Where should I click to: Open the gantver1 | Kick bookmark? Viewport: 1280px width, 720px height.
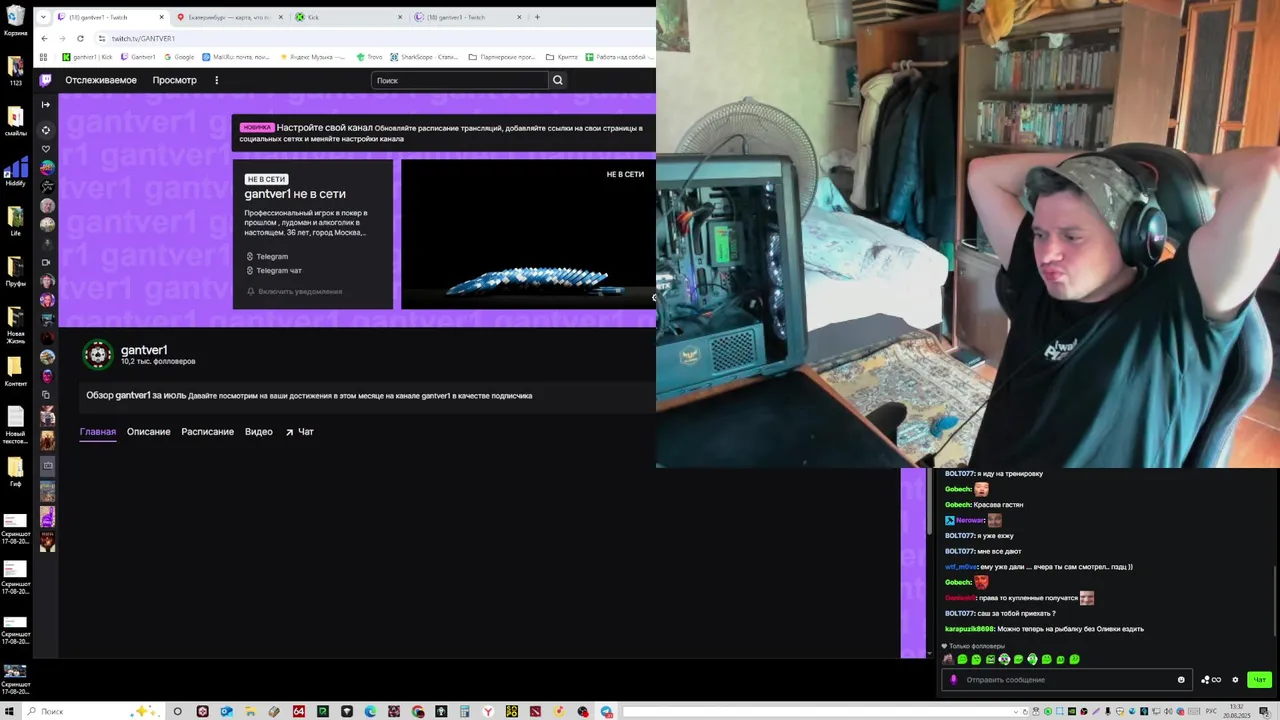point(87,57)
